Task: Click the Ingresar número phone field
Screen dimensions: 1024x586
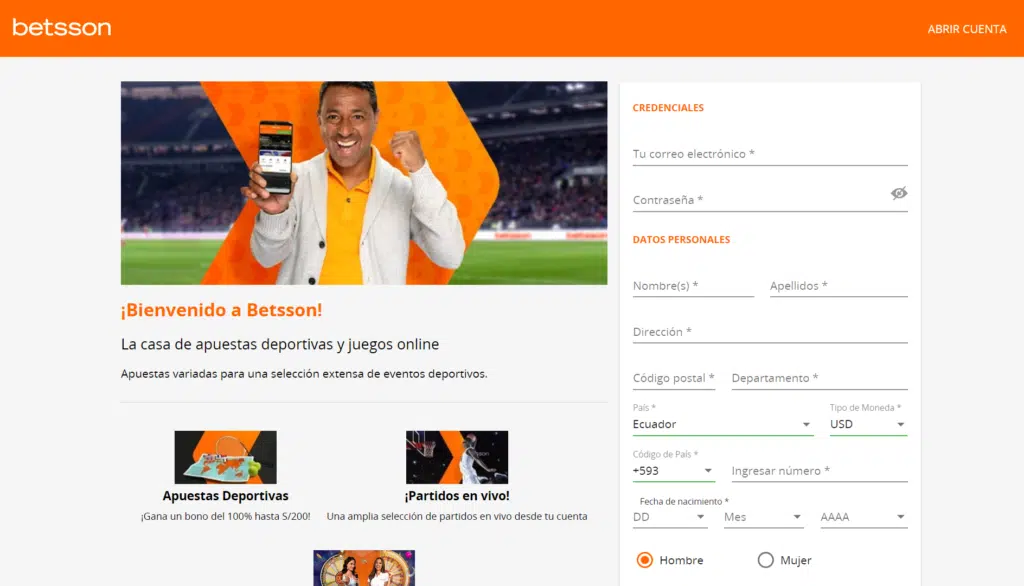Action: pyautogui.click(x=817, y=470)
